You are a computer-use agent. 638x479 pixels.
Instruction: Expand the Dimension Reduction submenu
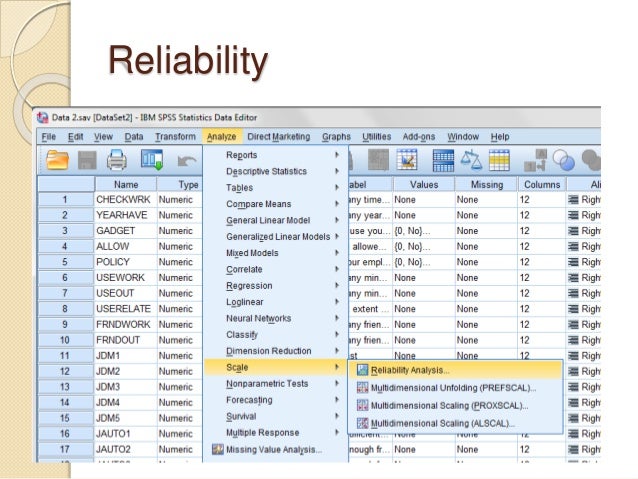click(x=276, y=351)
